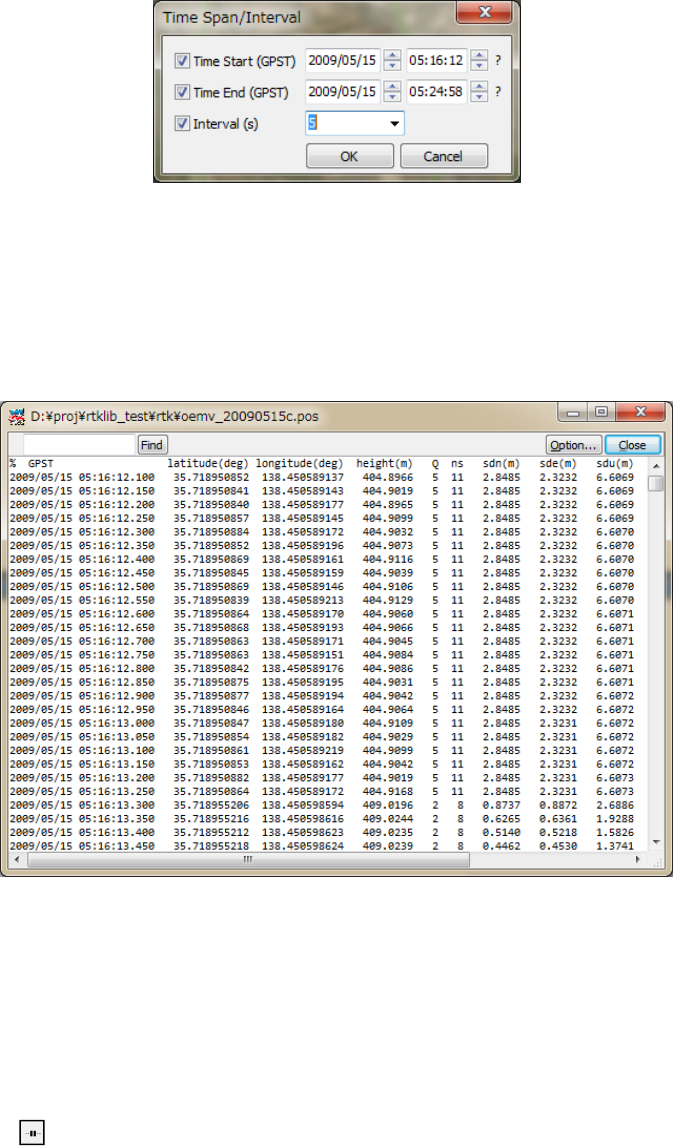Screen dimensions: 673x1146
Task: Toggle the Time End (GPST) checkbox
Action: point(183,92)
